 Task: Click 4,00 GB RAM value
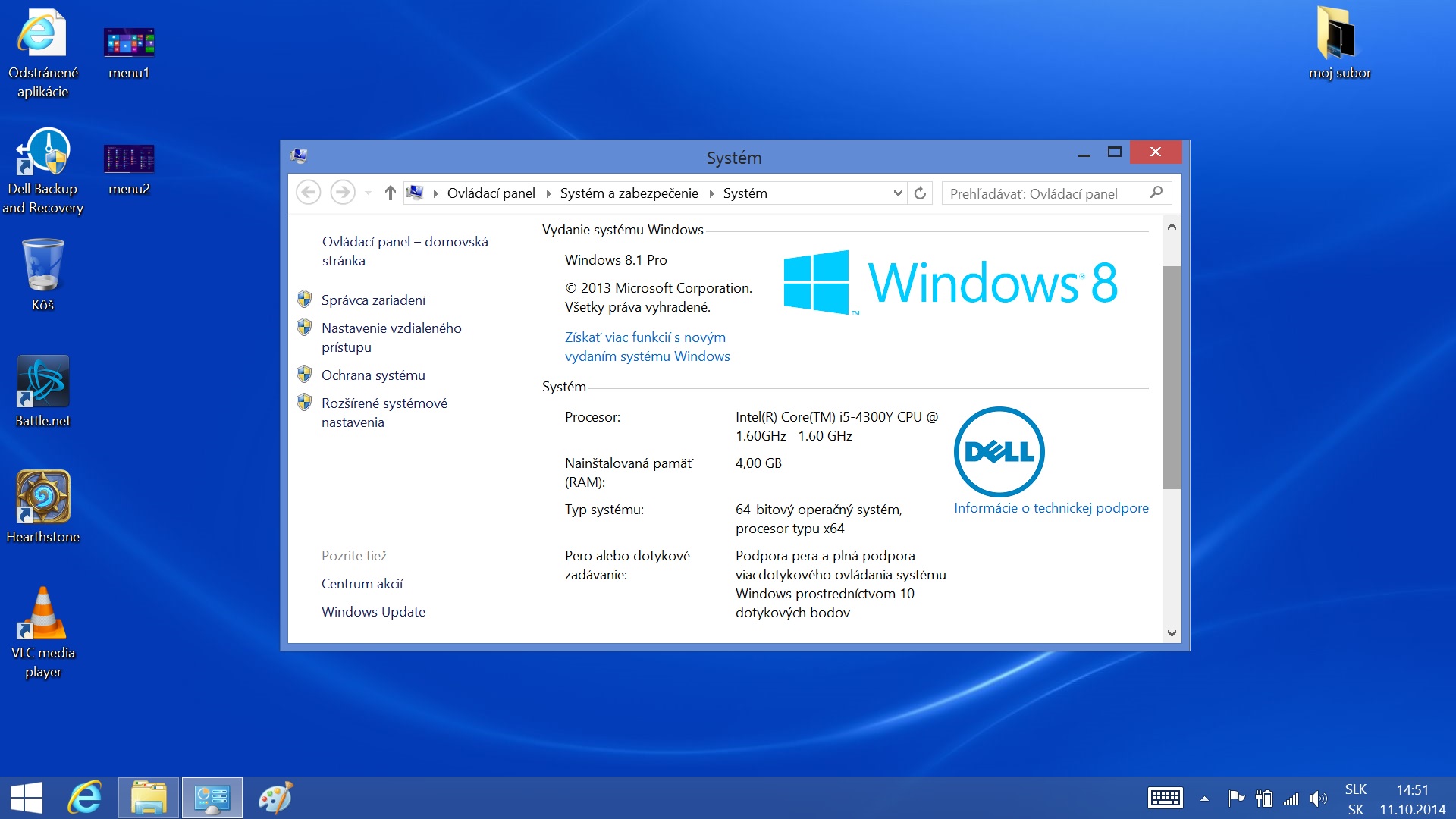click(x=758, y=463)
